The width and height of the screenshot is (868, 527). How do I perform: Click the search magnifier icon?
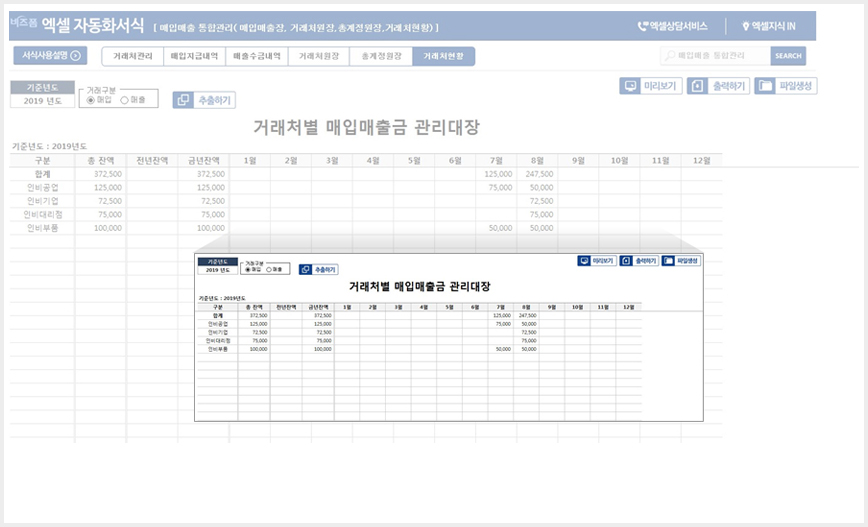[x=670, y=55]
